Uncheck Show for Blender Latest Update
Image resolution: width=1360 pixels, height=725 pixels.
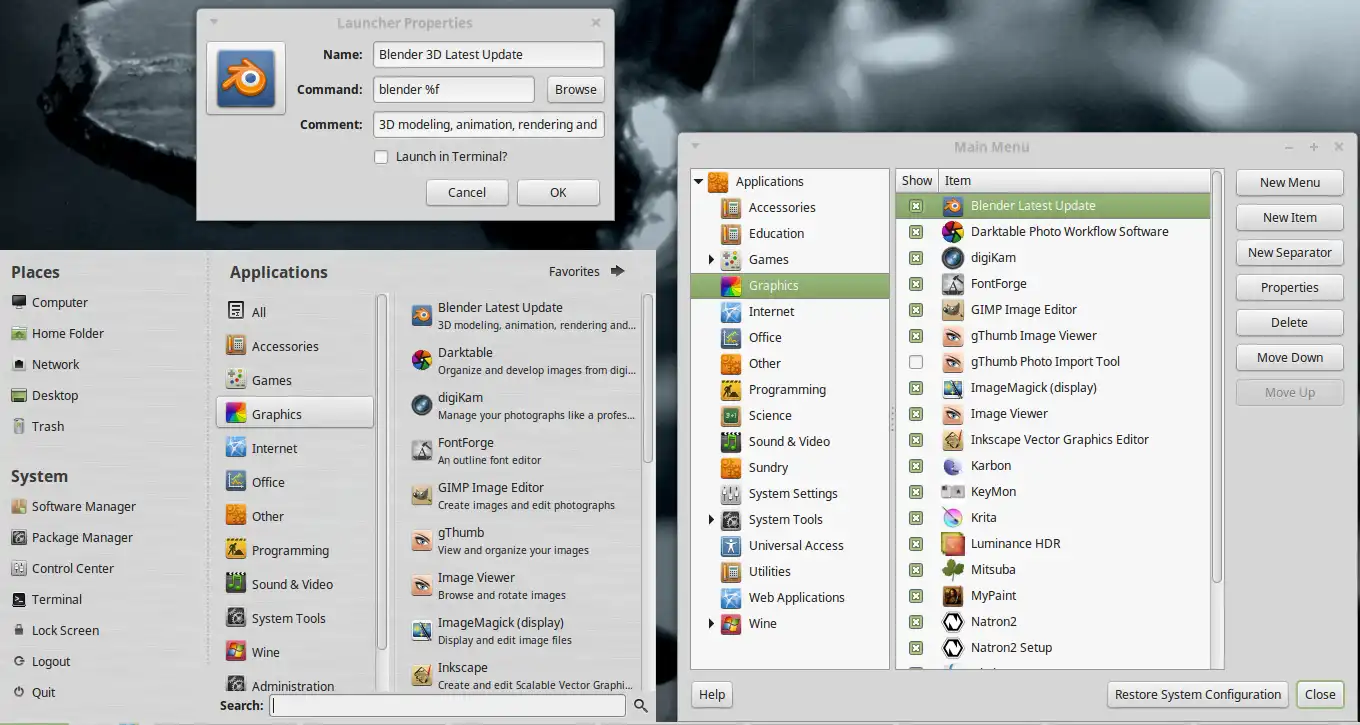coord(916,206)
